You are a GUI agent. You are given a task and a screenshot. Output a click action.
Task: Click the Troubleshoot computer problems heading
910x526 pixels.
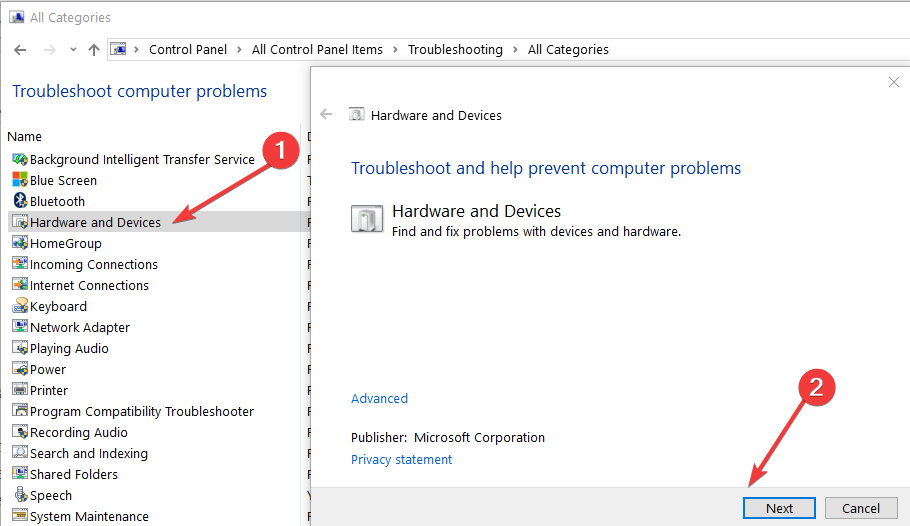(x=139, y=91)
